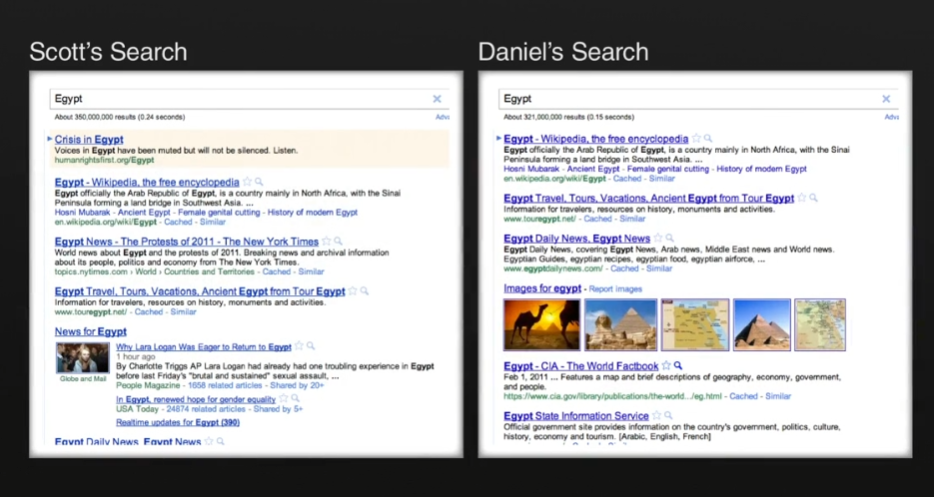Open the Sphinx and pyramid image thumbnail

coord(613,324)
